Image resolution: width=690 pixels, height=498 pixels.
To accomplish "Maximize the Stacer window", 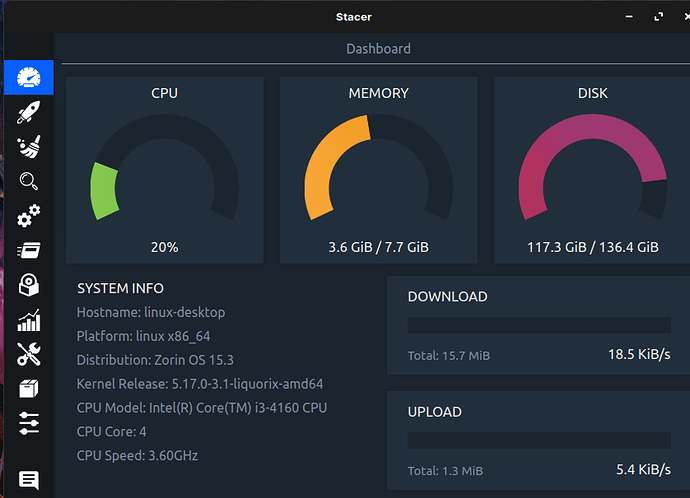I will click(x=658, y=17).
